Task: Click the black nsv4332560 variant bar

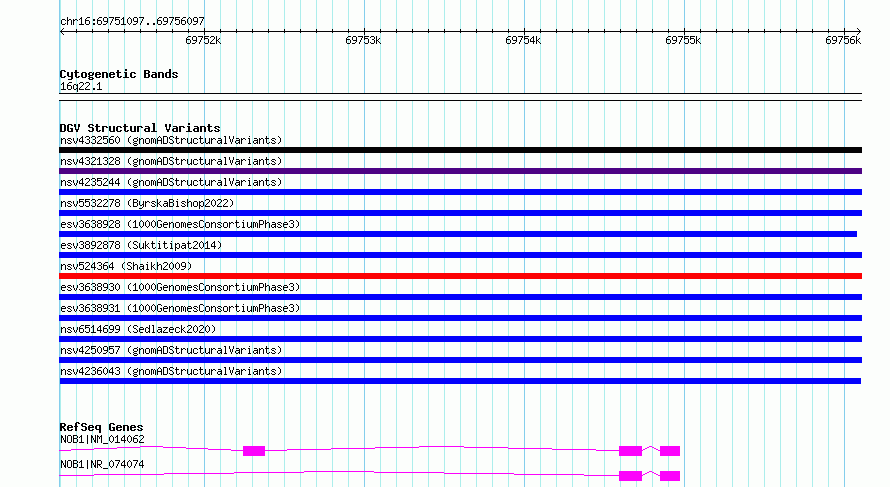Action: click(460, 150)
